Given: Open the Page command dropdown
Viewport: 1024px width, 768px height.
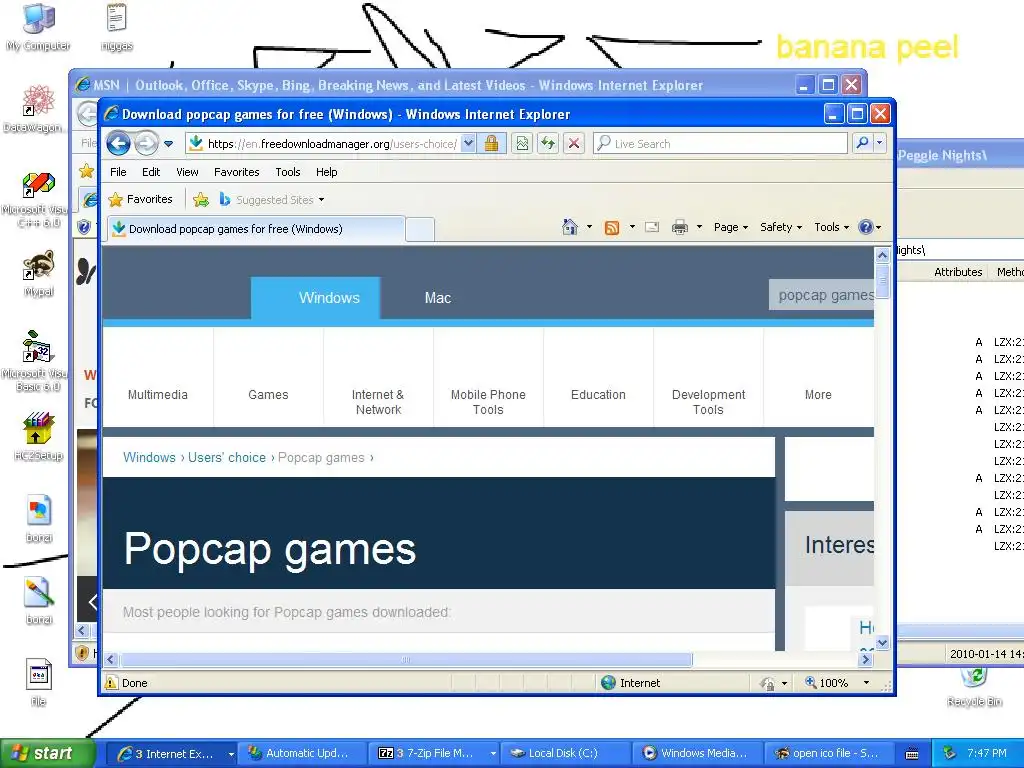Looking at the screenshot, I should pos(731,227).
